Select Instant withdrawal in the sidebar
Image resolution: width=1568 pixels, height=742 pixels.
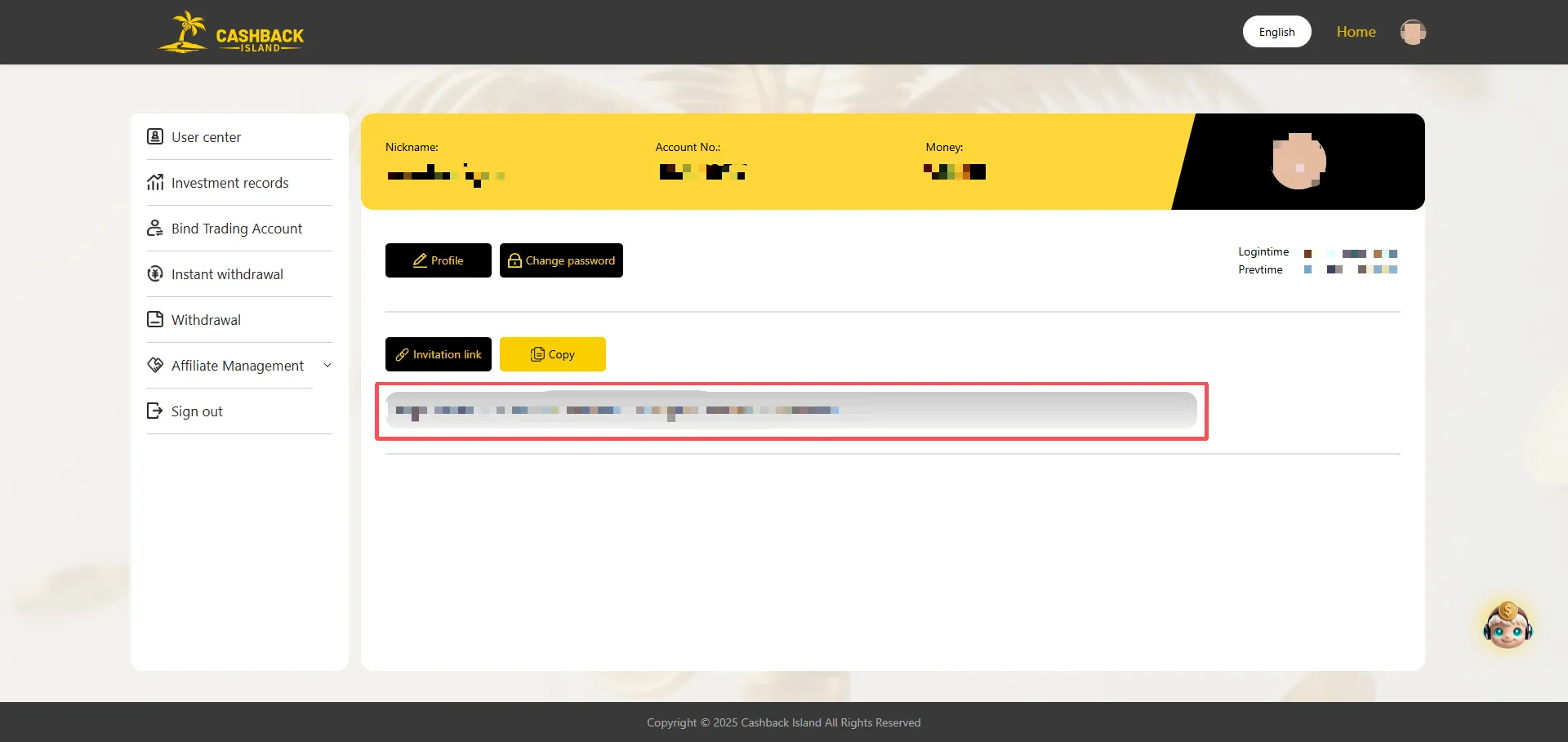[x=227, y=274]
